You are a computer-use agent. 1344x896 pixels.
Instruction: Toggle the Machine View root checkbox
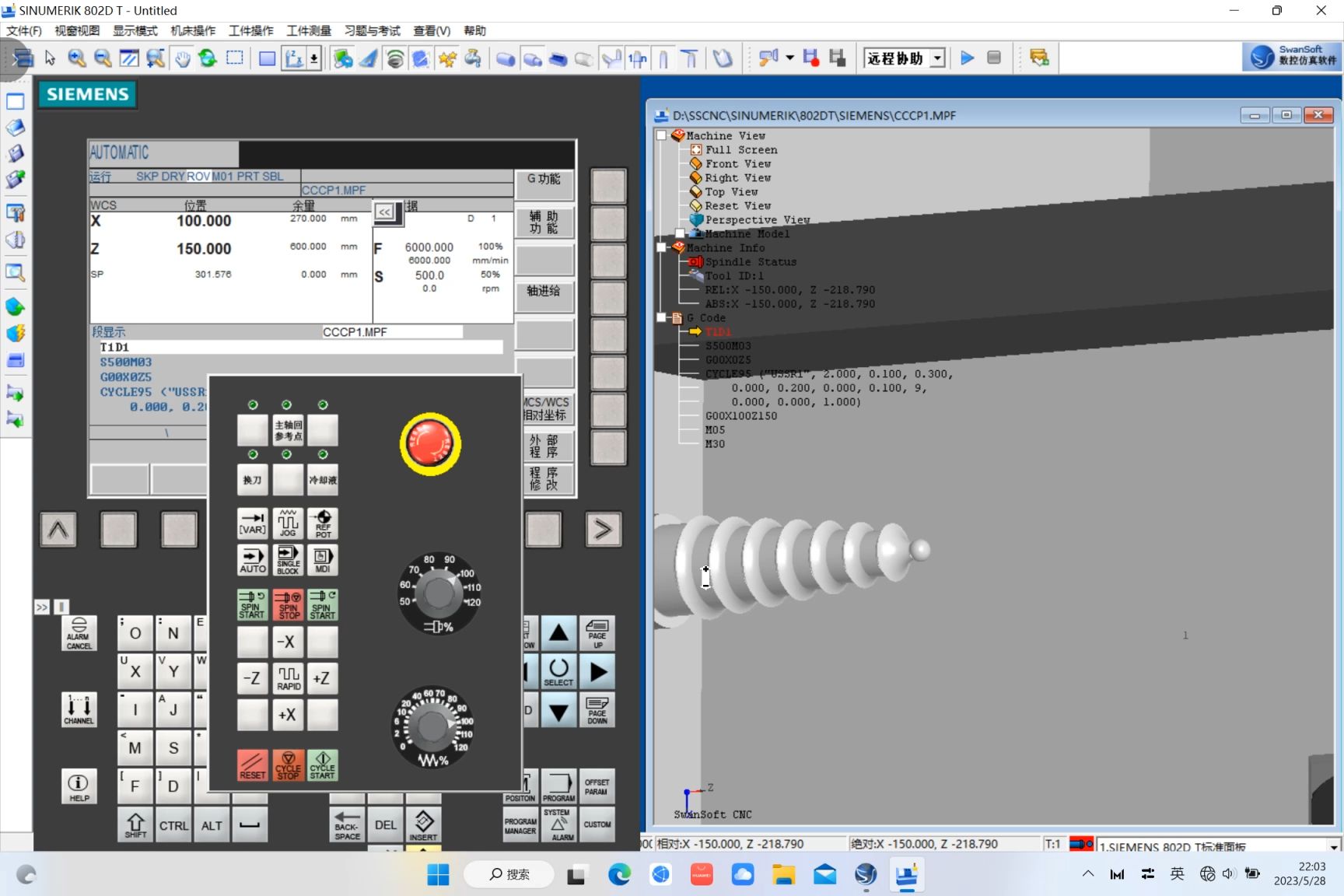pyautogui.click(x=662, y=135)
